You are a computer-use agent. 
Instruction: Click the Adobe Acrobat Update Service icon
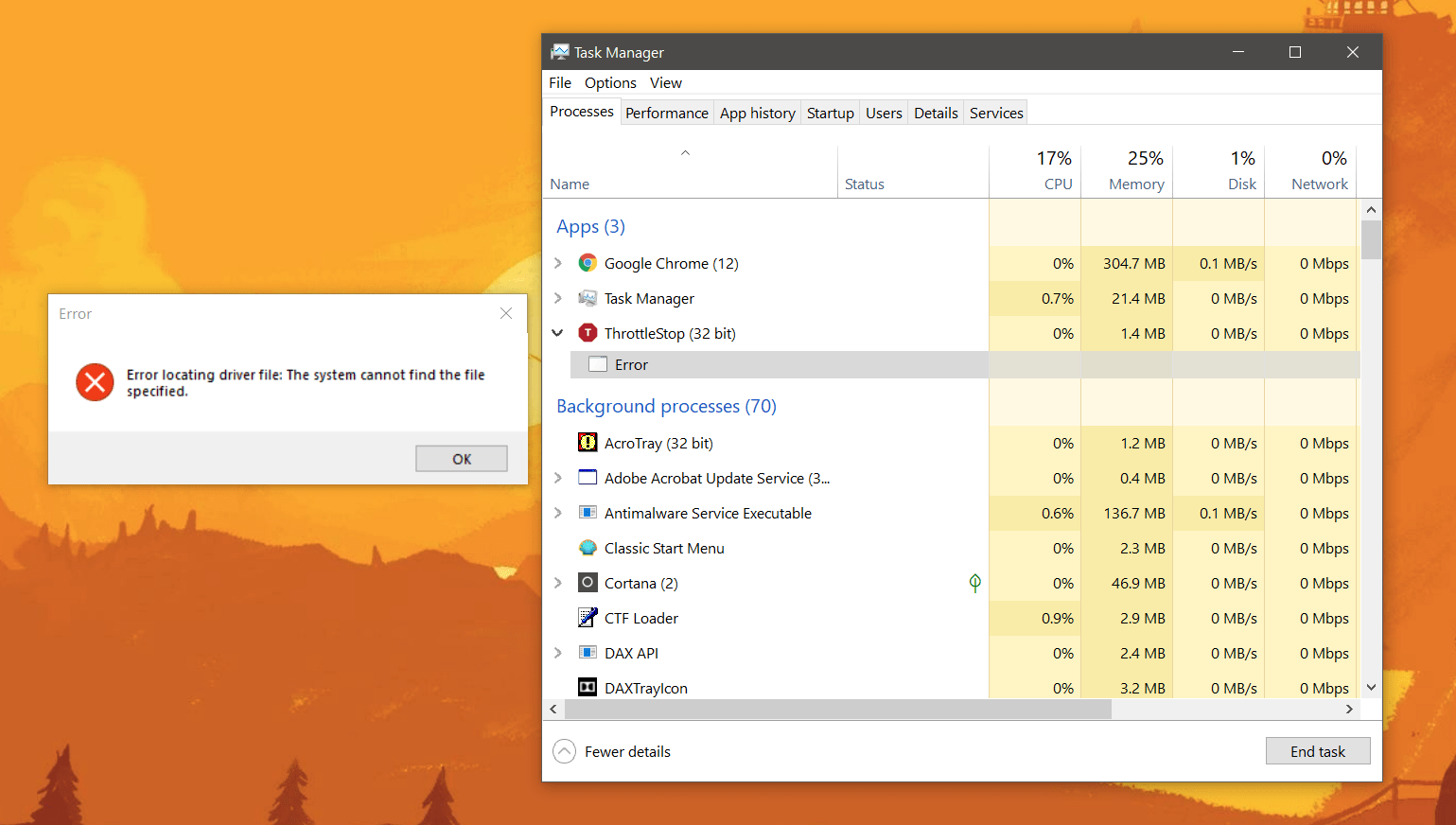point(588,478)
